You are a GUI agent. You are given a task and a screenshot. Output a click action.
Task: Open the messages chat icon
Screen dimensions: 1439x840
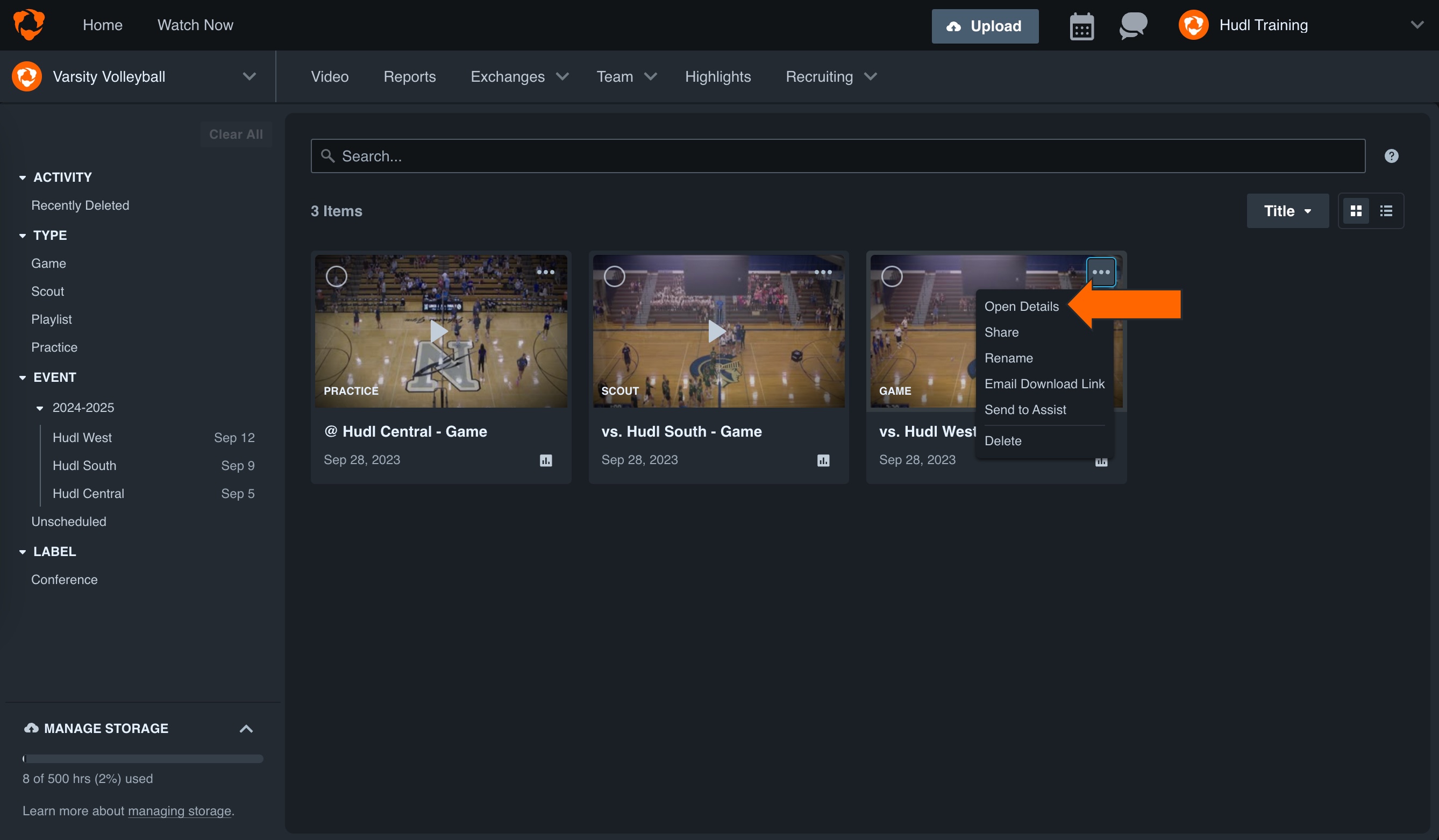[1132, 25]
